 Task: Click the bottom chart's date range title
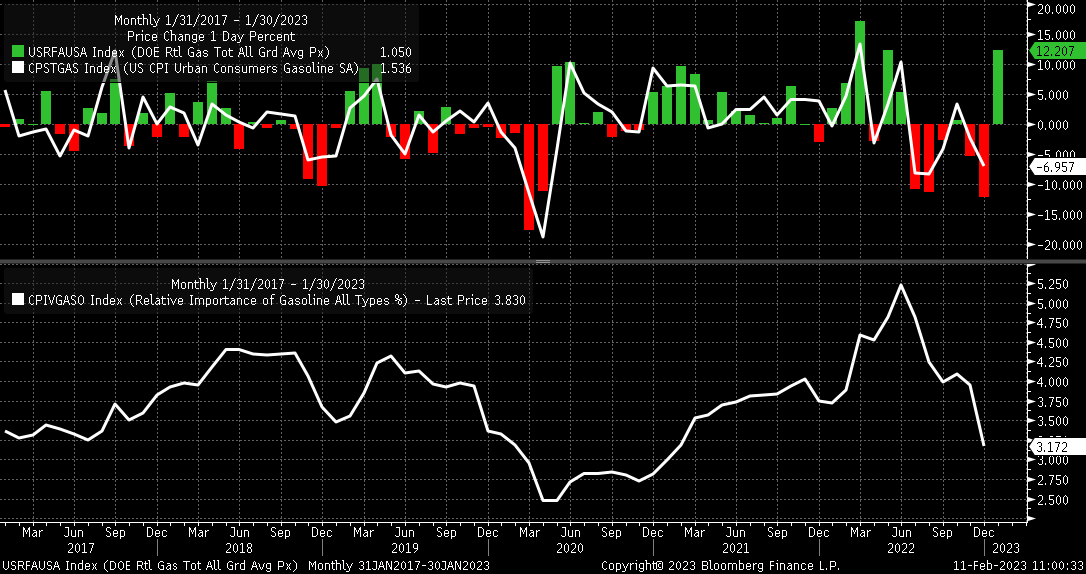tap(248, 282)
